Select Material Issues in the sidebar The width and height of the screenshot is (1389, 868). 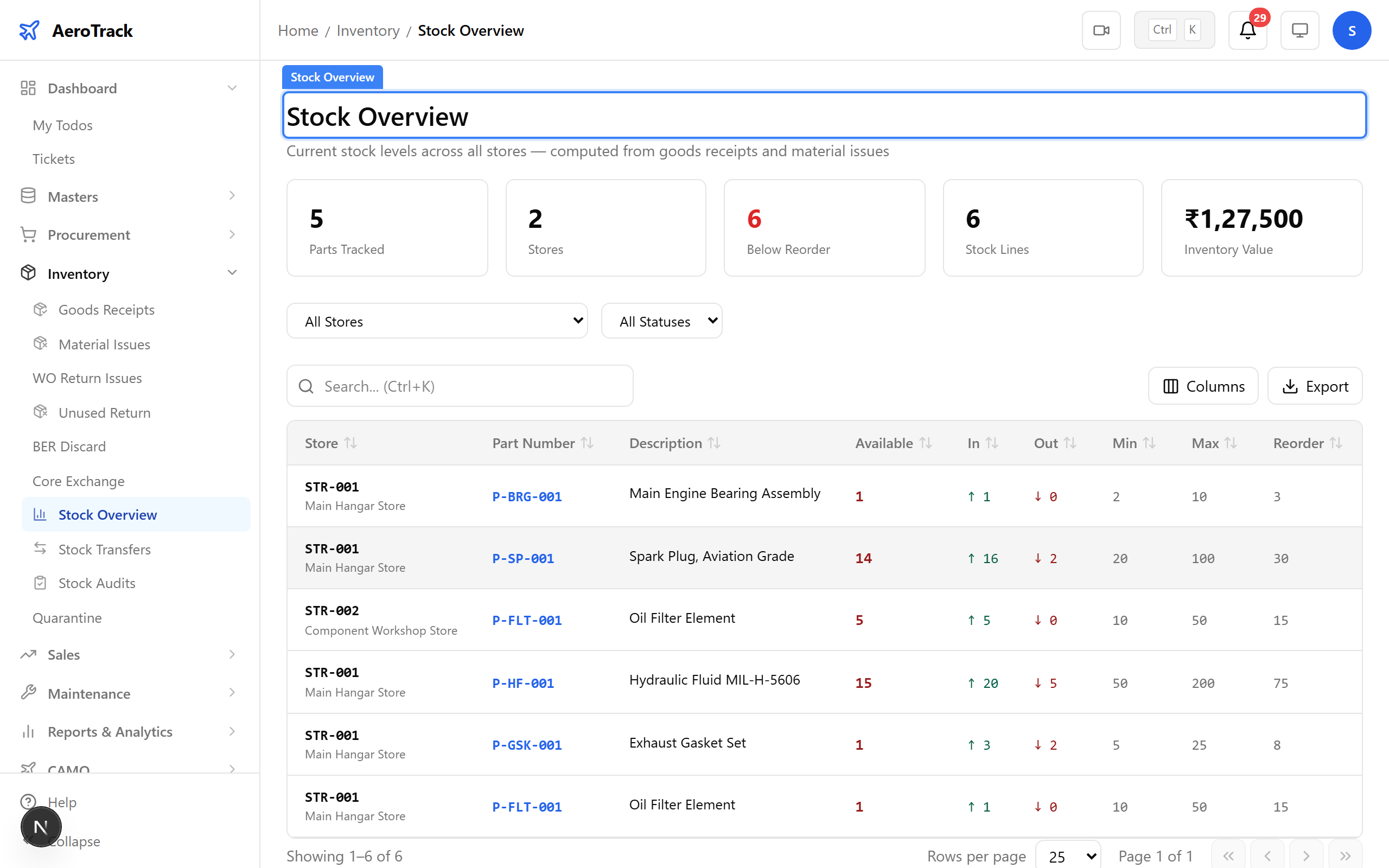(104, 344)
